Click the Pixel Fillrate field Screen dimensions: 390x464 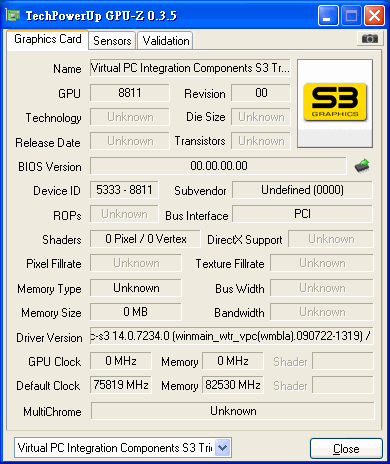tap(136, 263)
